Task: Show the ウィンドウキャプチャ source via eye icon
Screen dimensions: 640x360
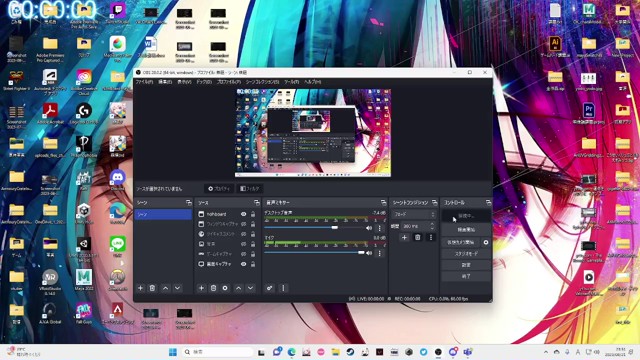Action: [244, 224]
